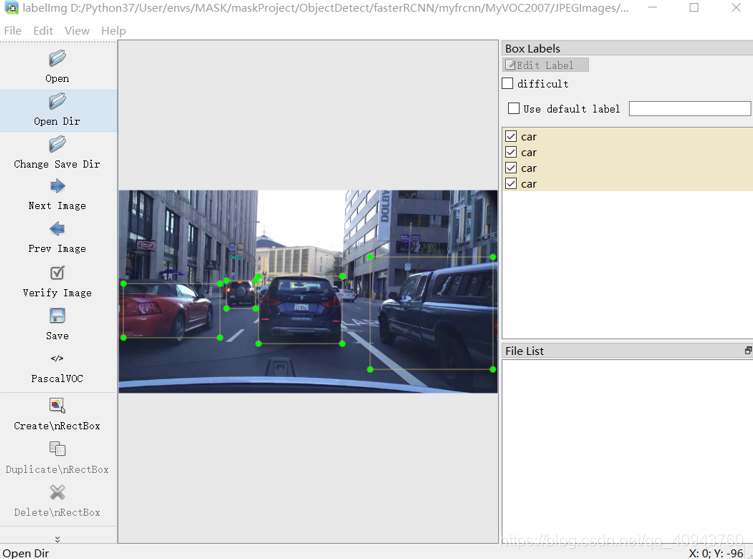Open the Edit menu
This screenshot has width=753, height=559.
pos(43,31)
